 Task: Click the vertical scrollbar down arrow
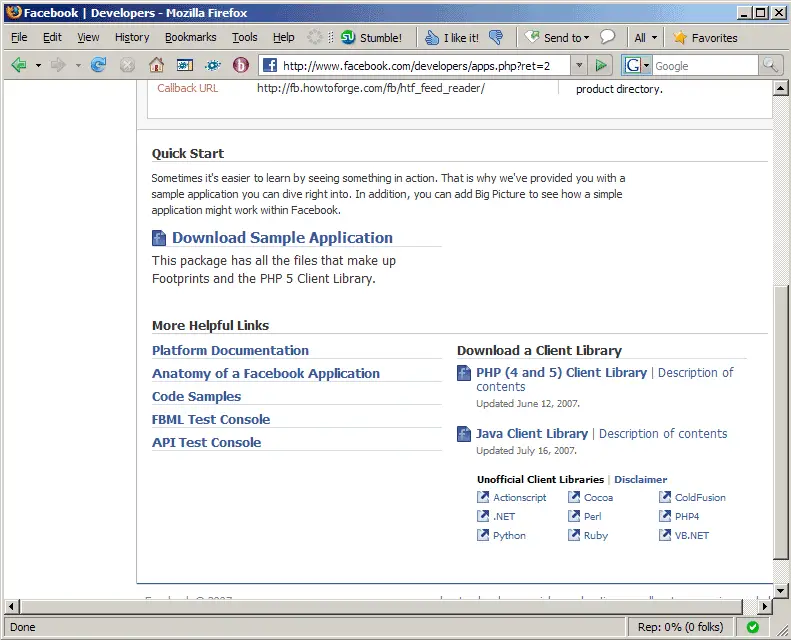780,591
